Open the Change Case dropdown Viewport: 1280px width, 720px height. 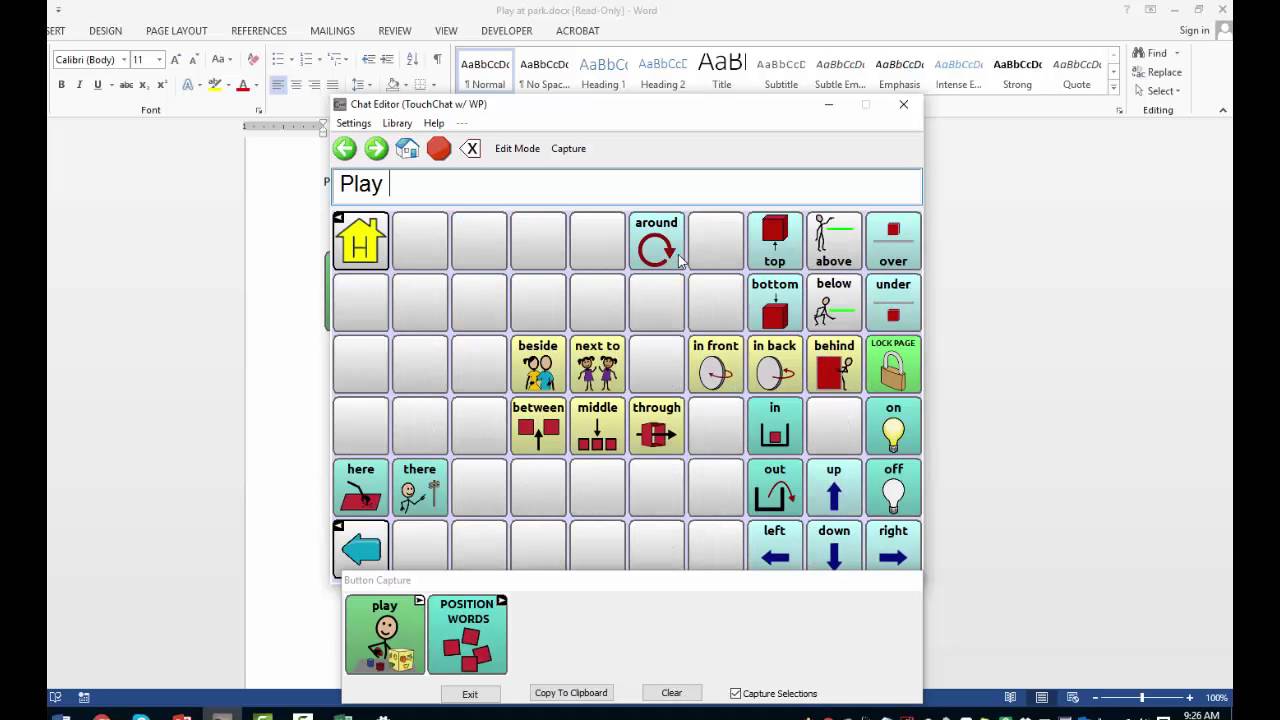click(223, 60)
